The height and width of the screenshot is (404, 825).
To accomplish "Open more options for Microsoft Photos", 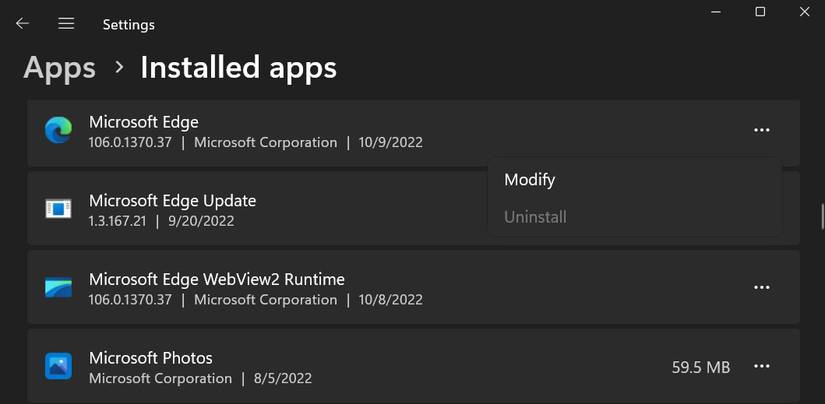I will (762, 367).
